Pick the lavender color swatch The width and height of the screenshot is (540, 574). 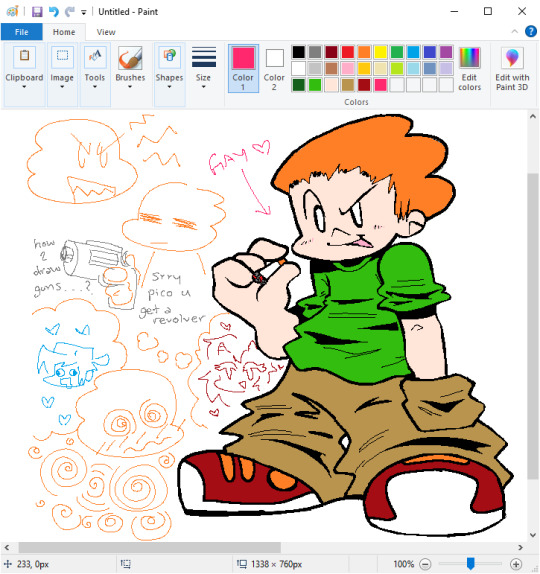pos(446,68)
